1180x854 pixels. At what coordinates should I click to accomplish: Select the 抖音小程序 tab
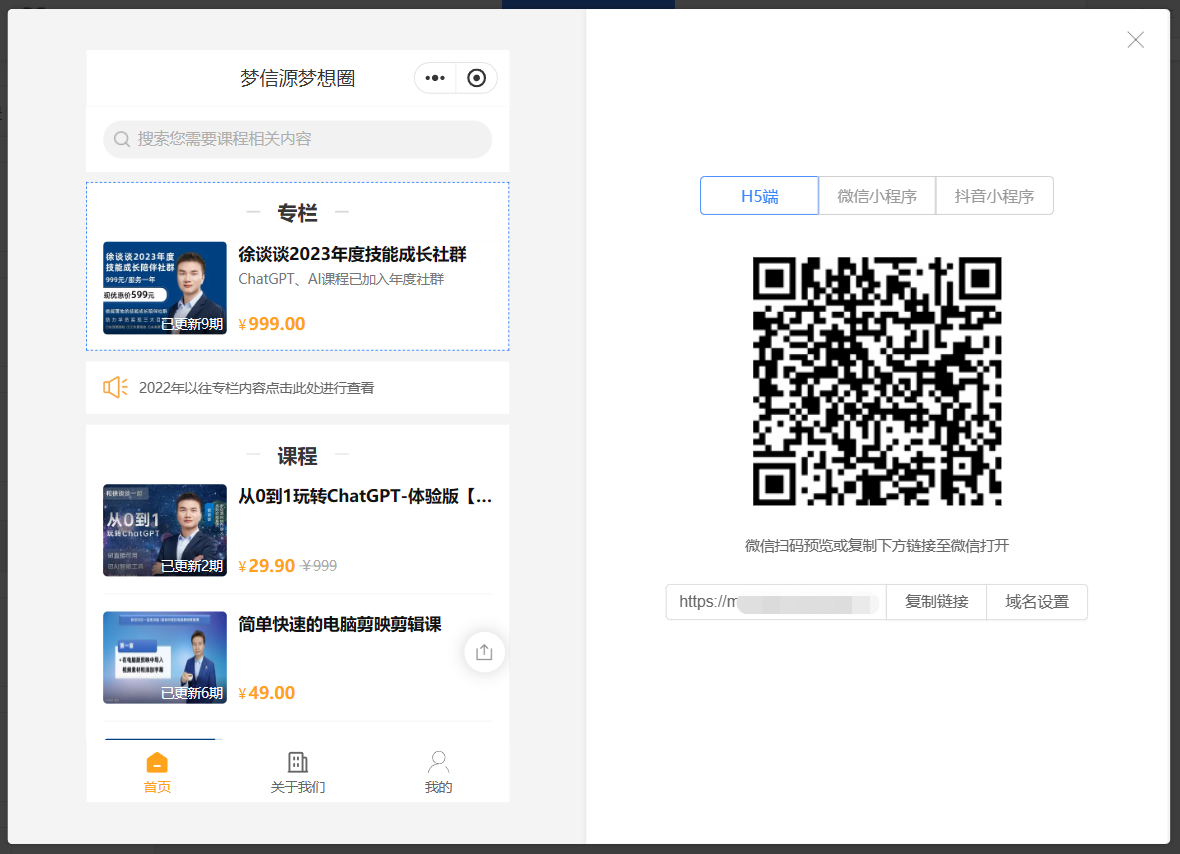994,196
